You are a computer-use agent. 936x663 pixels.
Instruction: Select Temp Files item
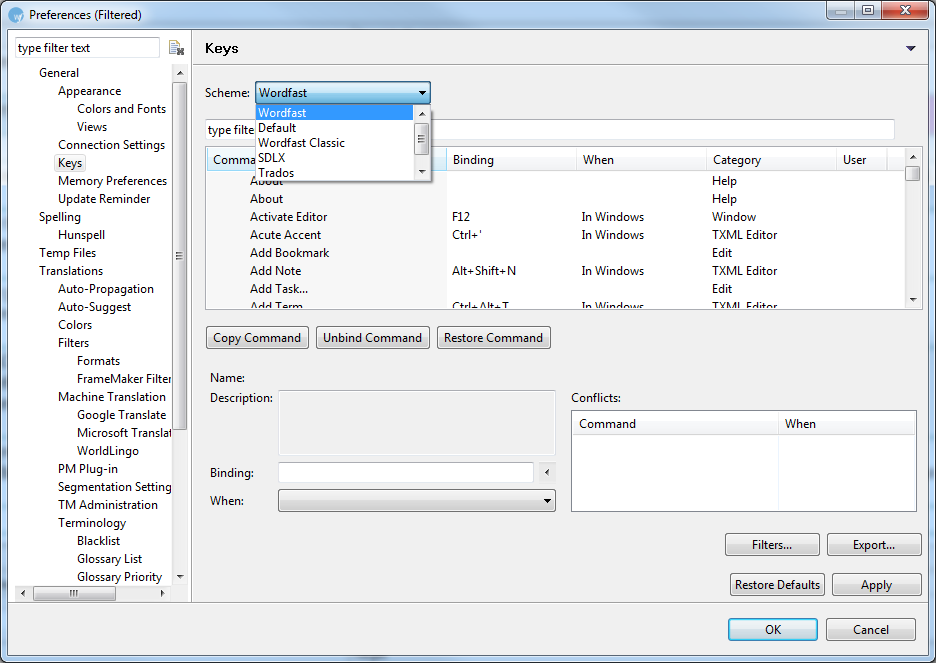(67, 253)
